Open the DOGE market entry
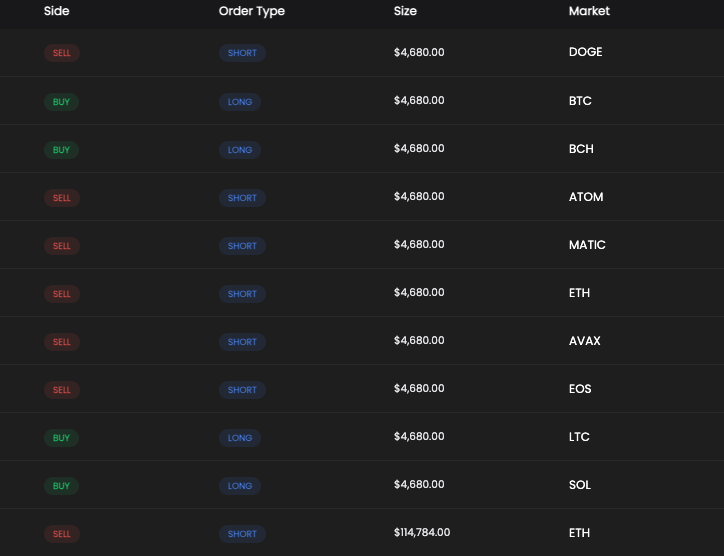The width and height of the screenshot is (724, 556). (x=585, y=52)
